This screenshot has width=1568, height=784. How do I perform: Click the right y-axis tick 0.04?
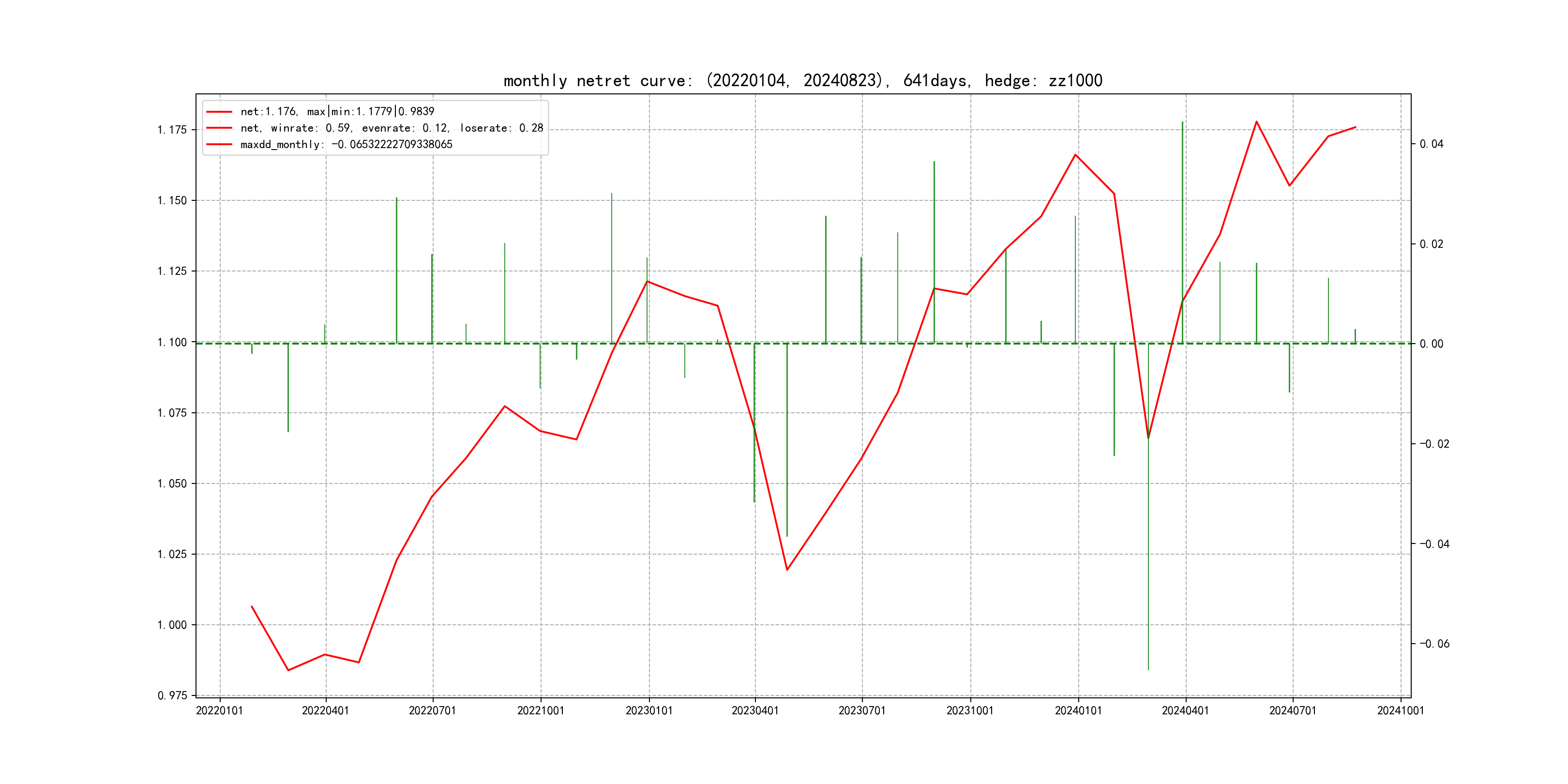[1432, 144]
